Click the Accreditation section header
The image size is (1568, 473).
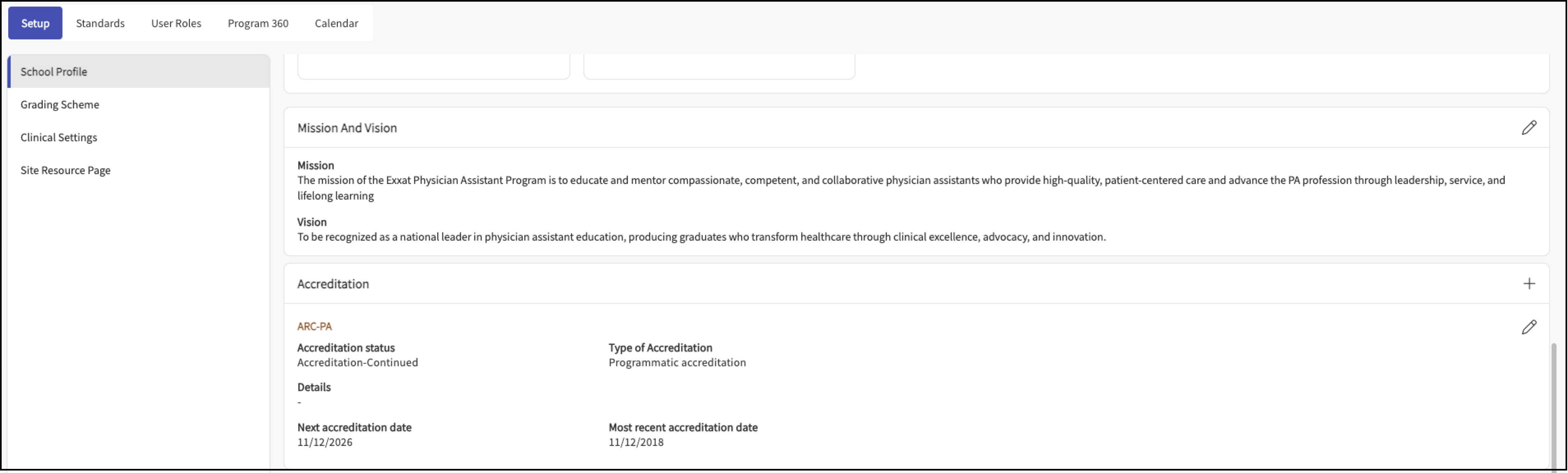point(333,284)
